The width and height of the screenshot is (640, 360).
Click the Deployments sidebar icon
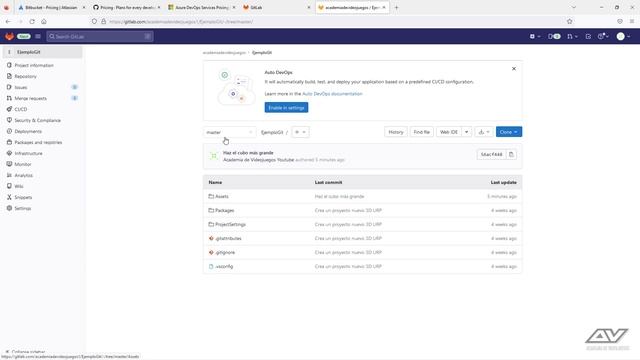(x=9, y=131)
